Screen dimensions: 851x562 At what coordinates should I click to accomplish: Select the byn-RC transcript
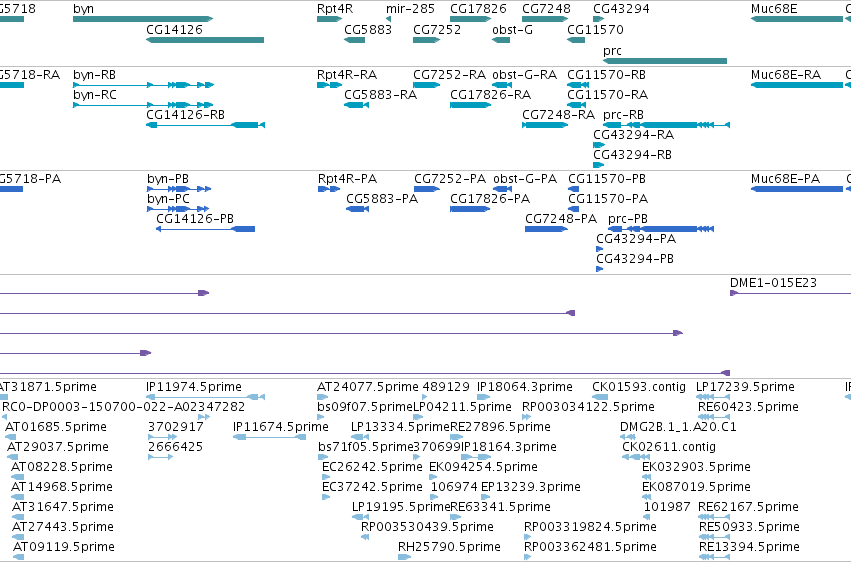tap(143, 105)
